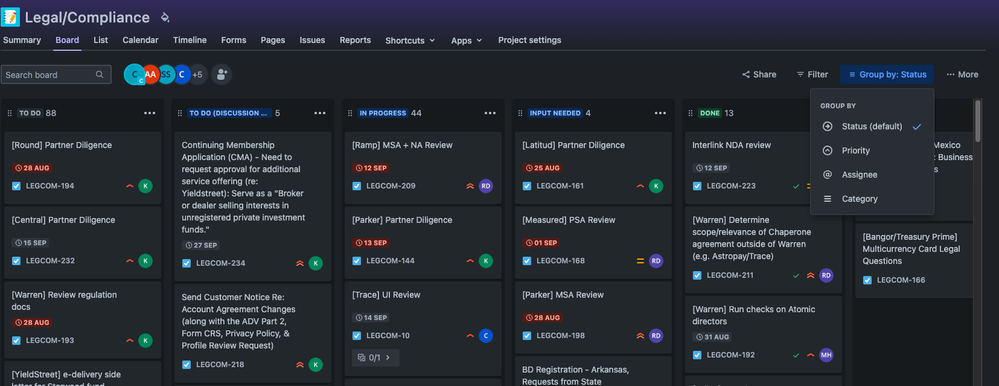The image size is (999, 386).
Task: Open the Reports tab
Action: point(355,40)
